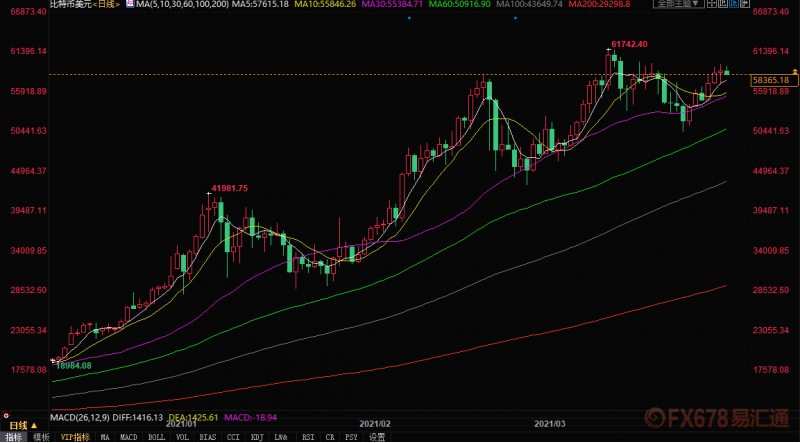The image size is (800, 443).
Task: Click the 2021/01 date label
Action: pos(181,424)
